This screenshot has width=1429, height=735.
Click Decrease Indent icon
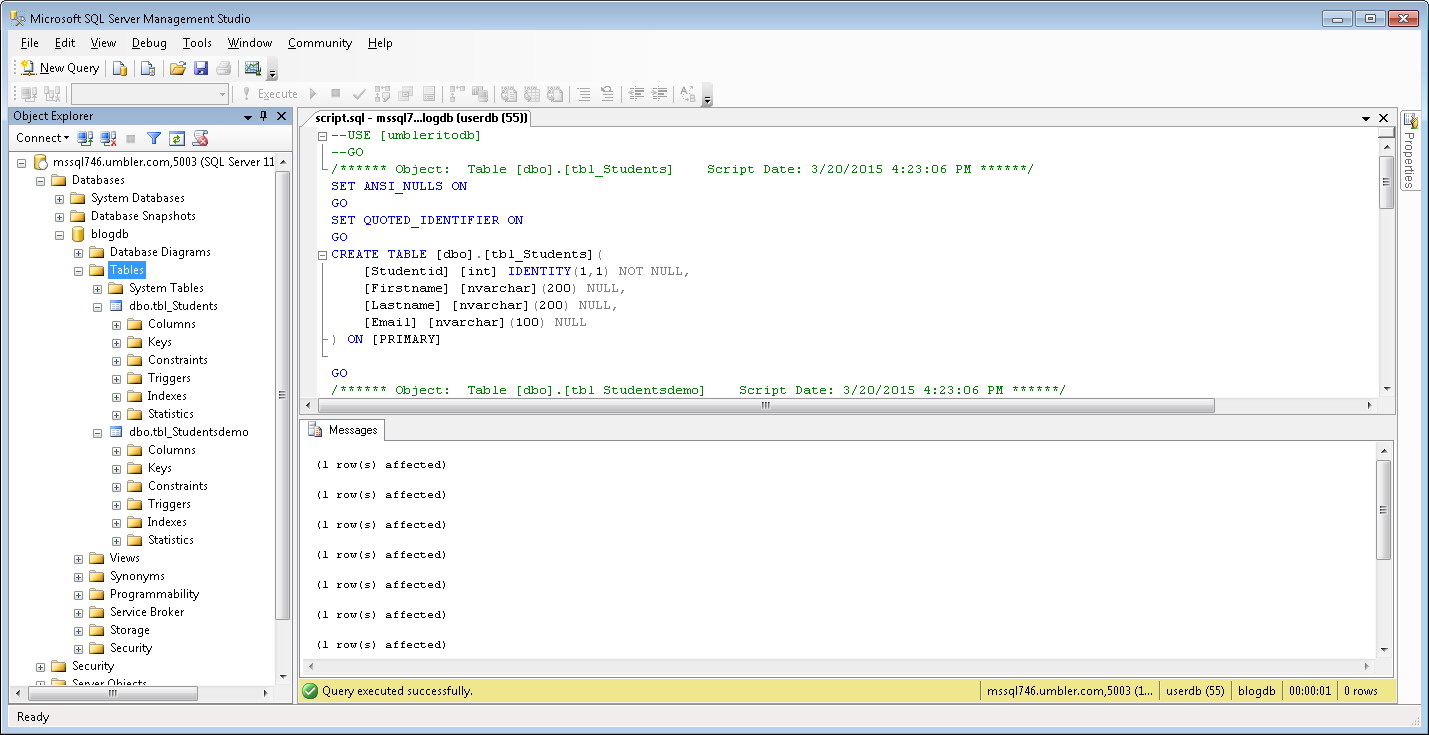tap(636, 94)
